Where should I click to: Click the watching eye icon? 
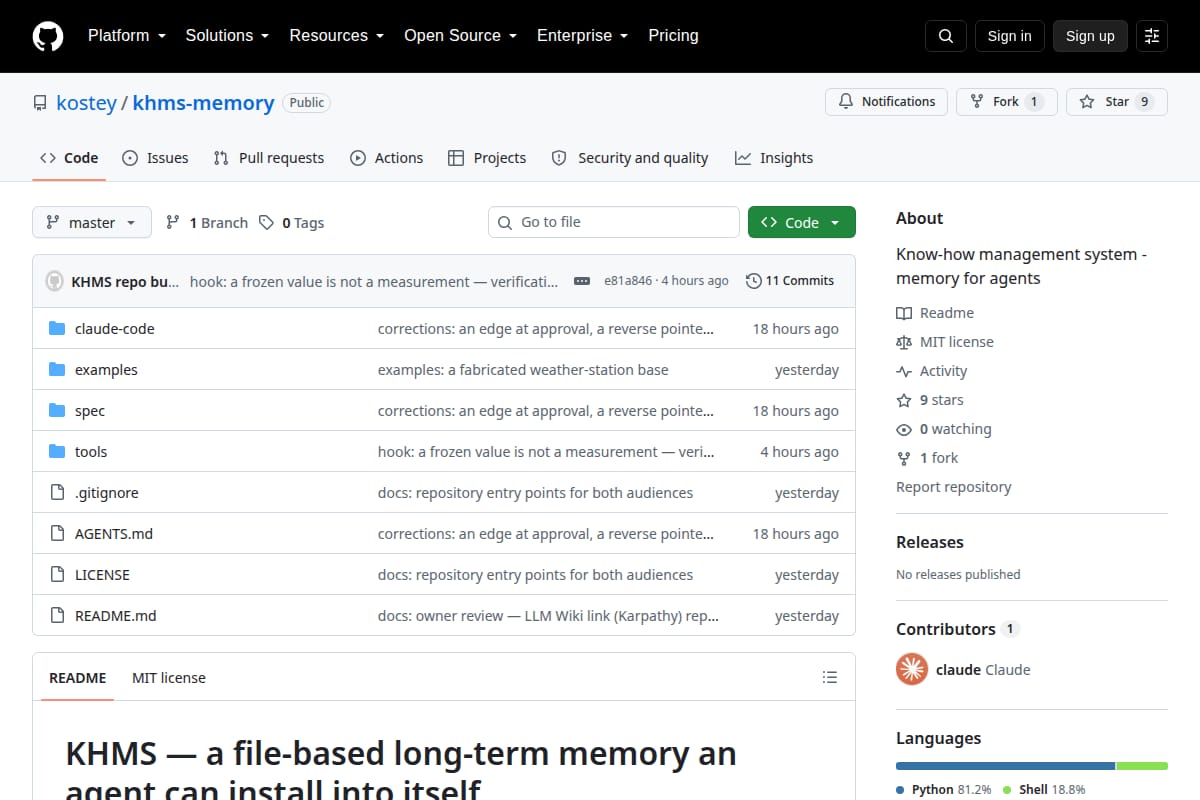tap(904, 429)
